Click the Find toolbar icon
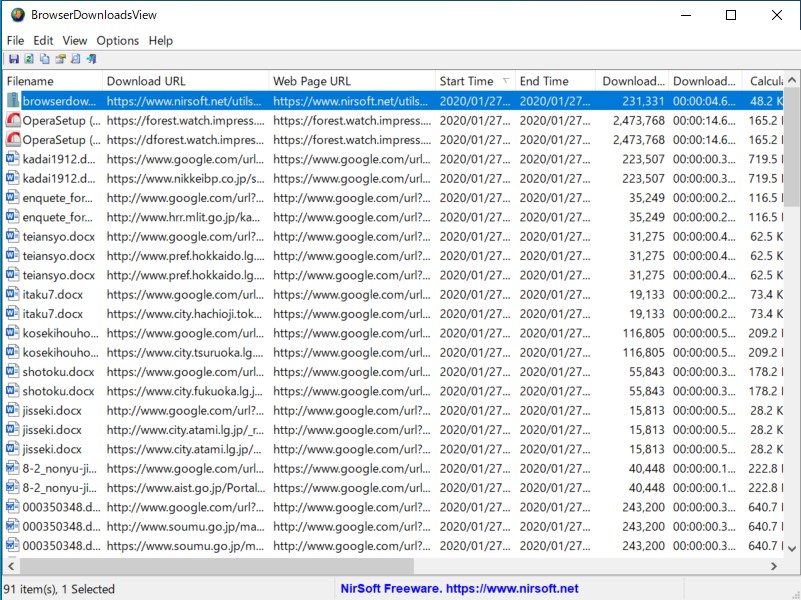Image resolution: width=801 pixels, height=600 pixels. [x=75, y=59]
